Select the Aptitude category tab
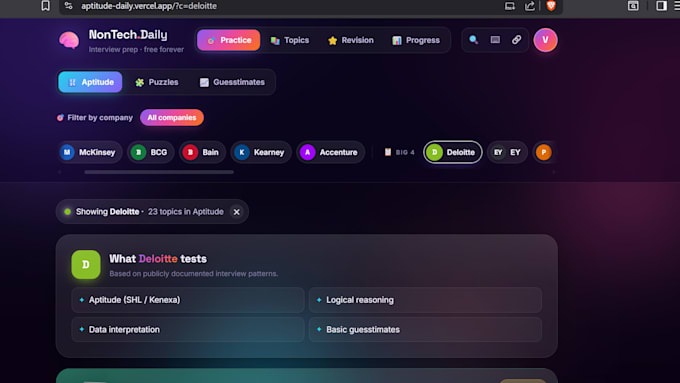 pos(90,82)
